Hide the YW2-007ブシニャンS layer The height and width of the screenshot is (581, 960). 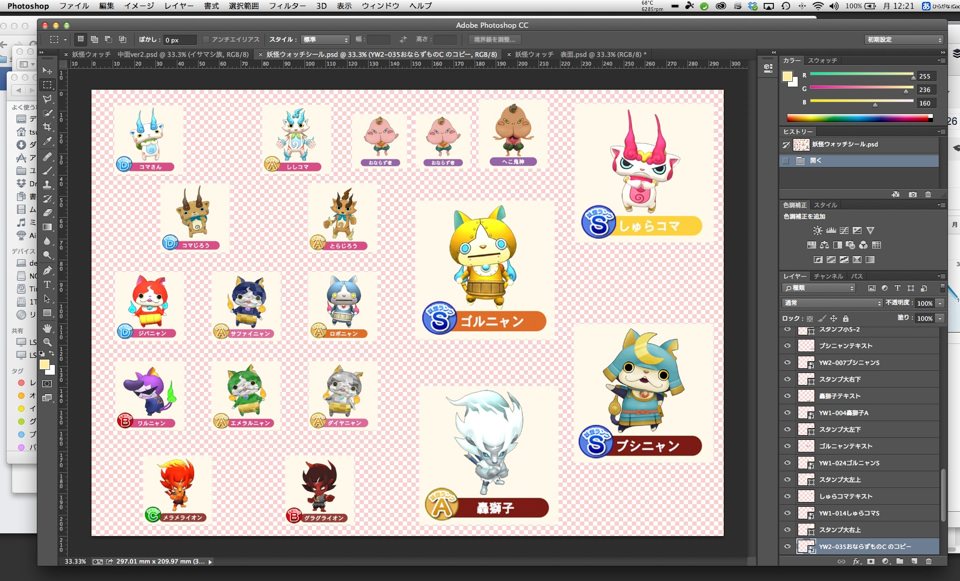tap(787, 362)
